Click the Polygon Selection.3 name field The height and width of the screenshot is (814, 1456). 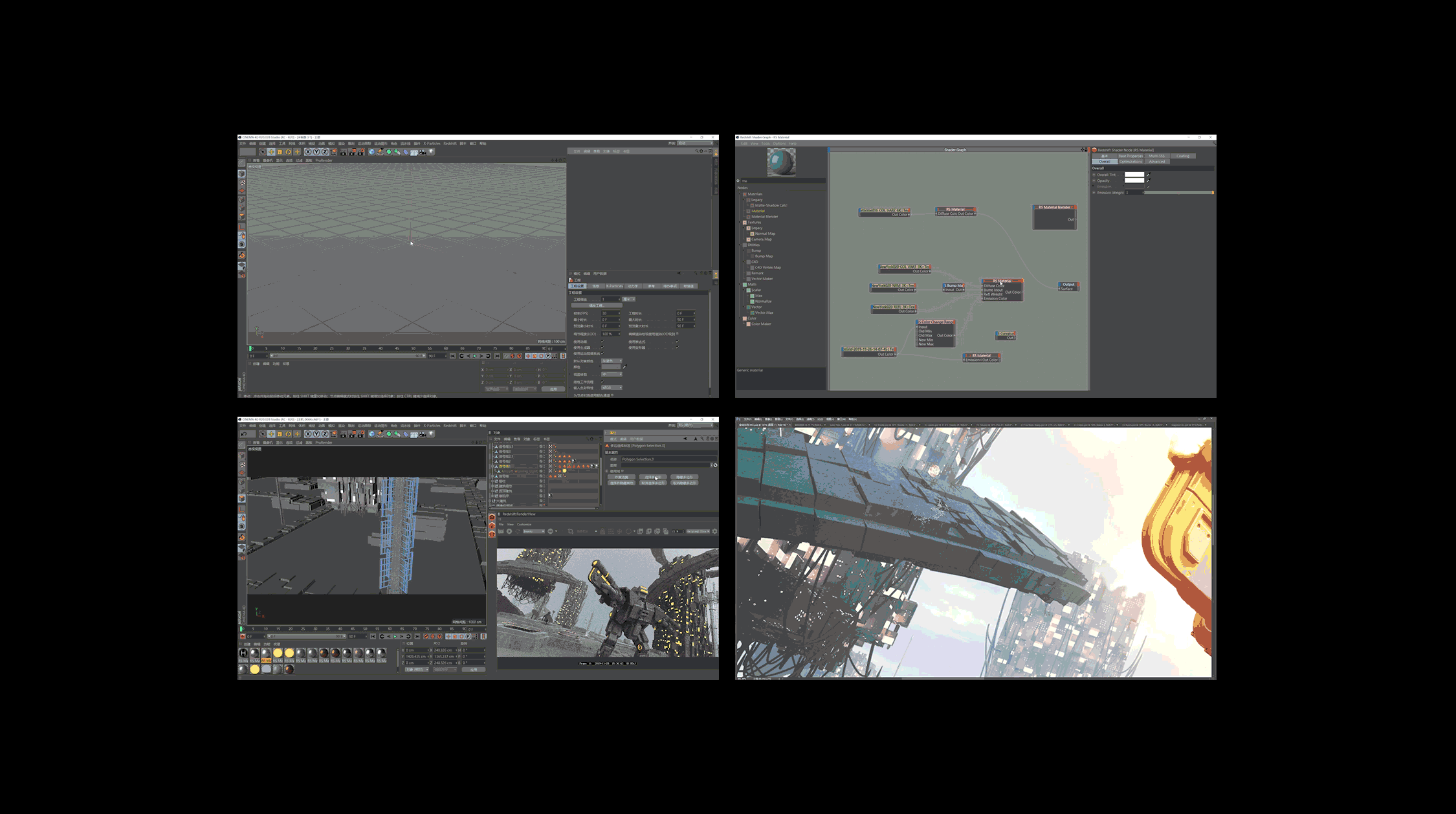(x=665, y=459)
